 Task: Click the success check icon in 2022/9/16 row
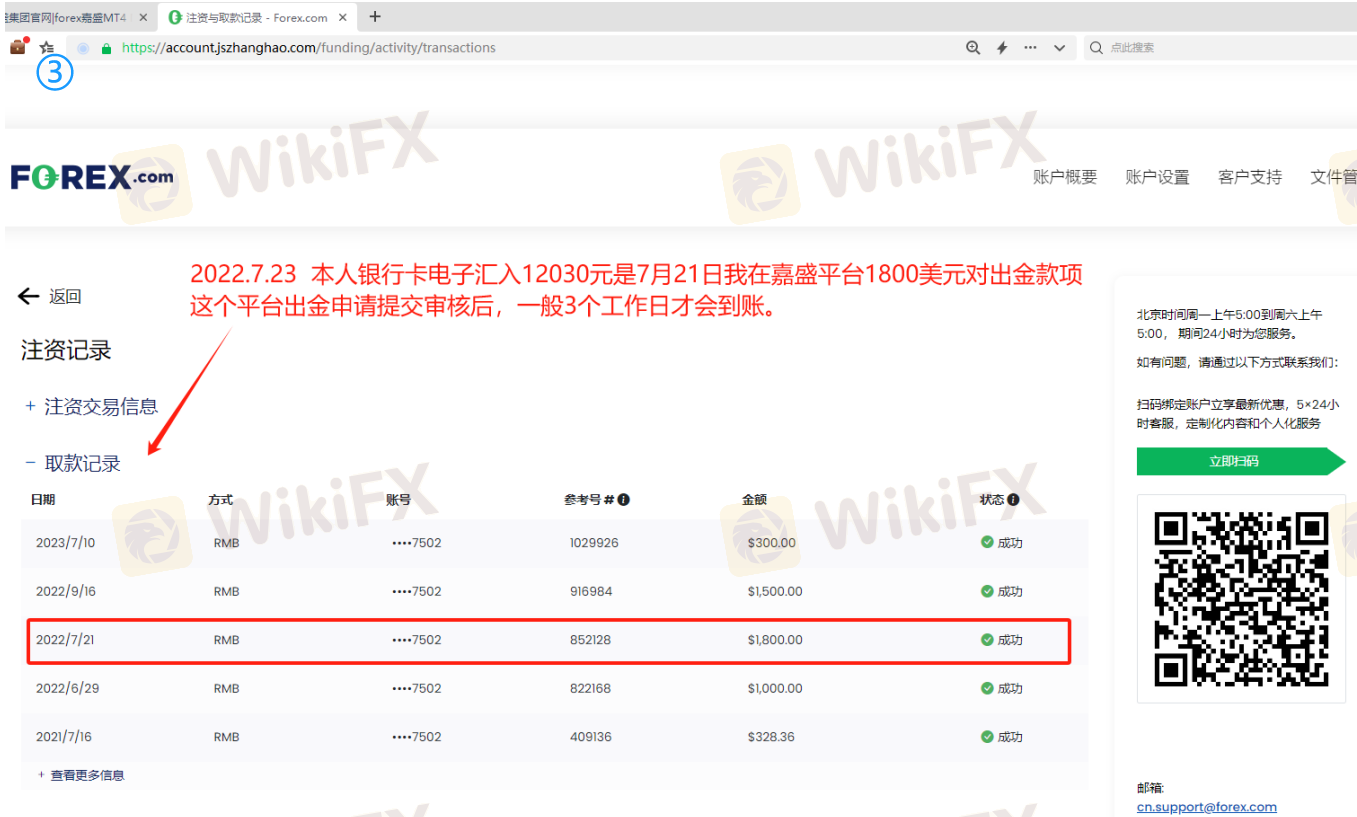point(987,591)
